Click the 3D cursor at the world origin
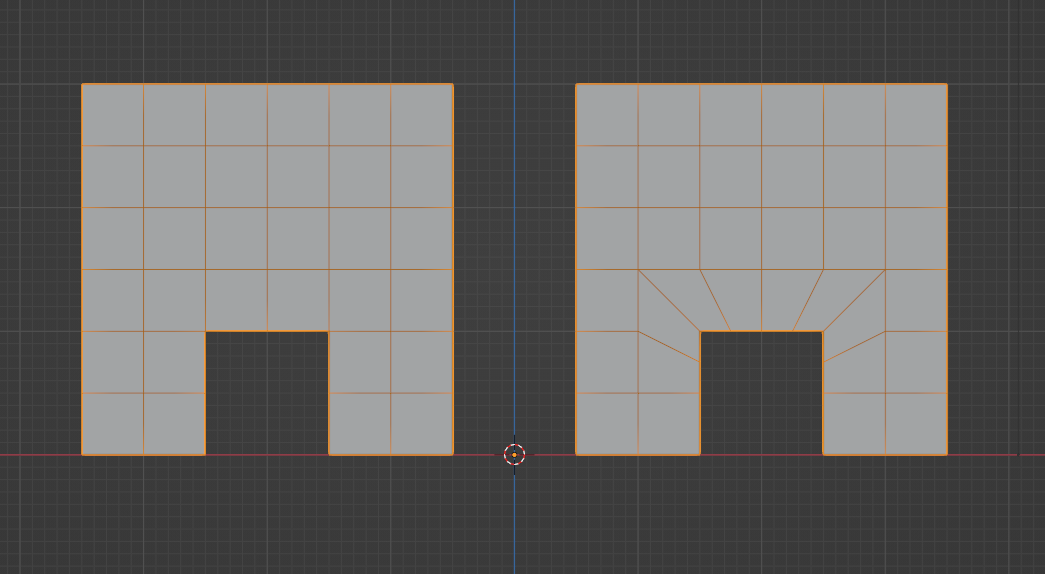1045x574 pixels. pyautogui.click(x=515, y=455)
